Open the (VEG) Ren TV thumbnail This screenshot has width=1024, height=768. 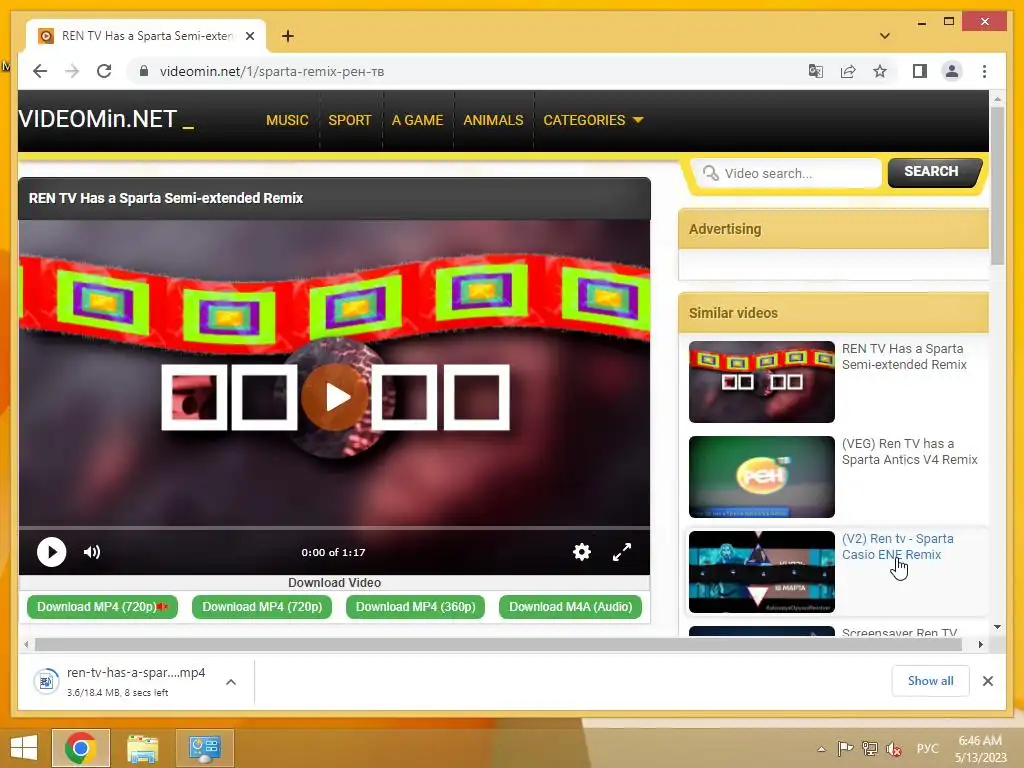[x=761, y=477]
